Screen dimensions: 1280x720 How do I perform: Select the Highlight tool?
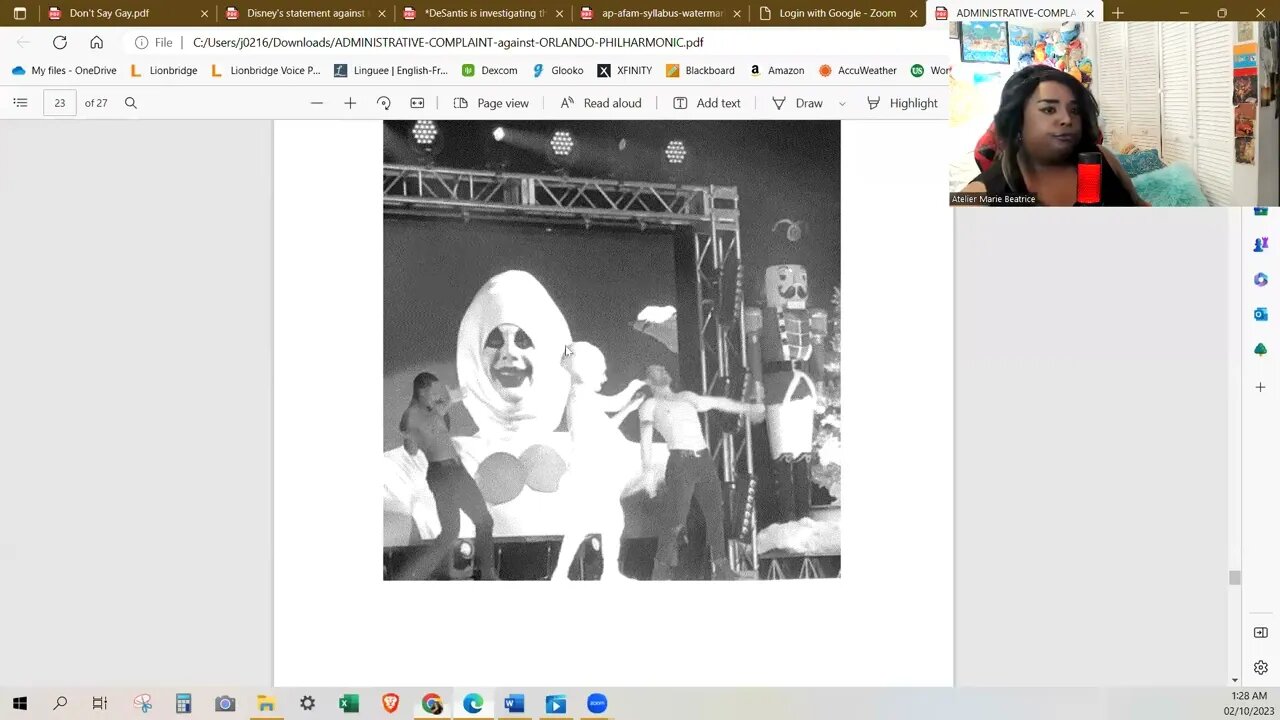pos(902,103)
